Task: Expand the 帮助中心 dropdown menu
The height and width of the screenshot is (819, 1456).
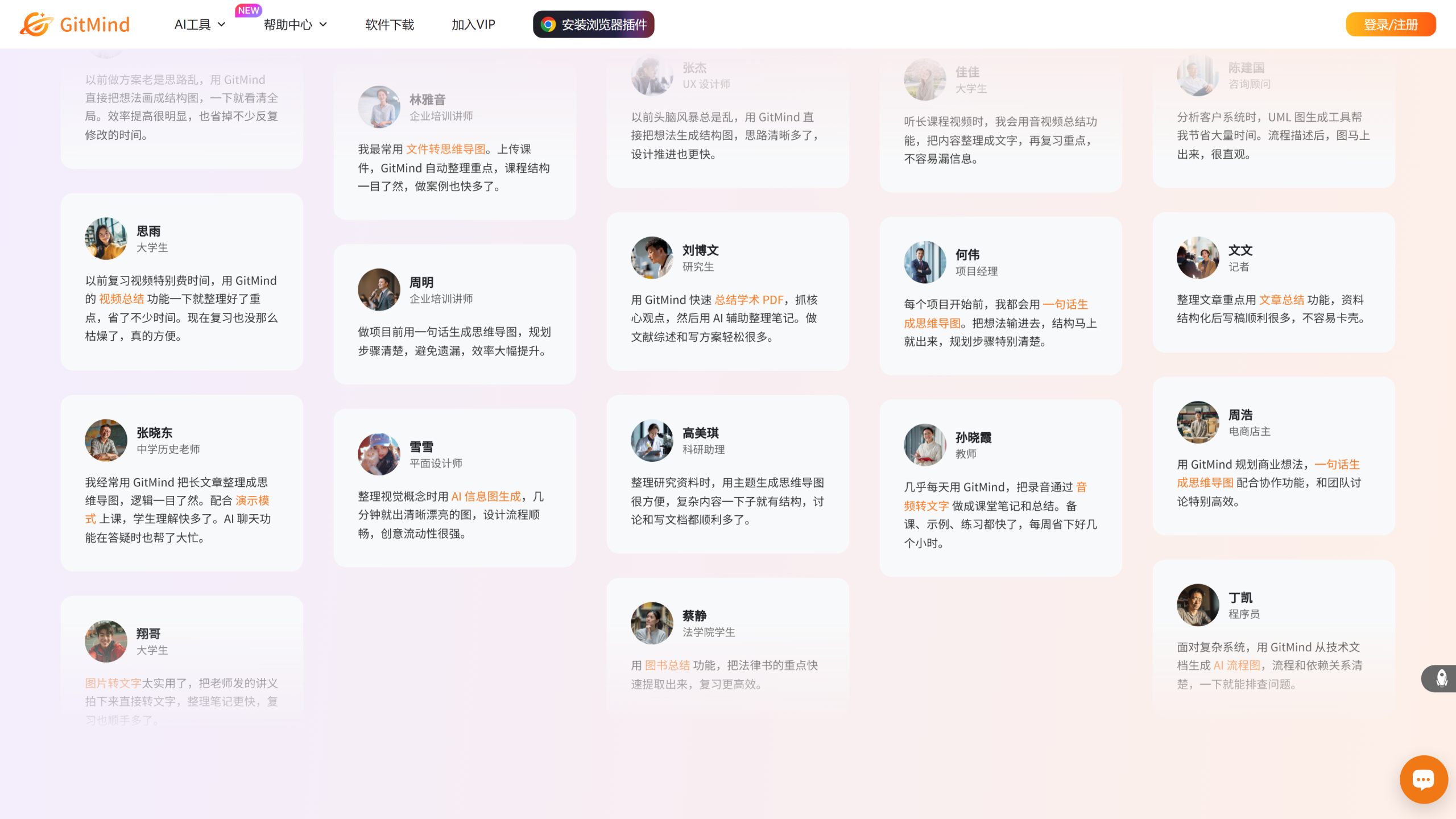Action: pos(295,24)
